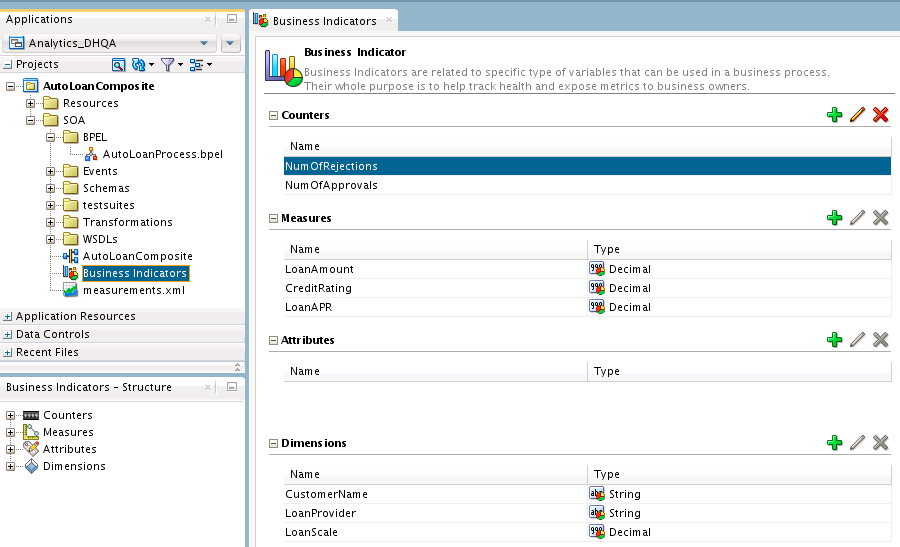Expand the Application Resources accordion
Image resolution: width=900 pixels, height=547 pixels.
click(x=8, y=316)
